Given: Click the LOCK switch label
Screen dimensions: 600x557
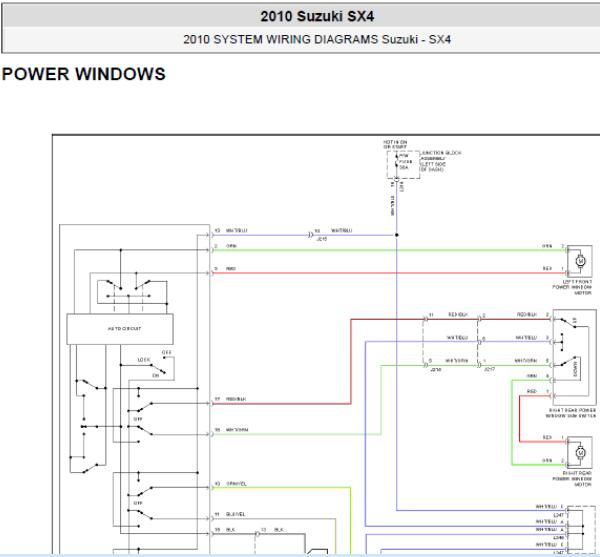Looking at the screenshot, I should pyautogui.click(x=144, y=360).
